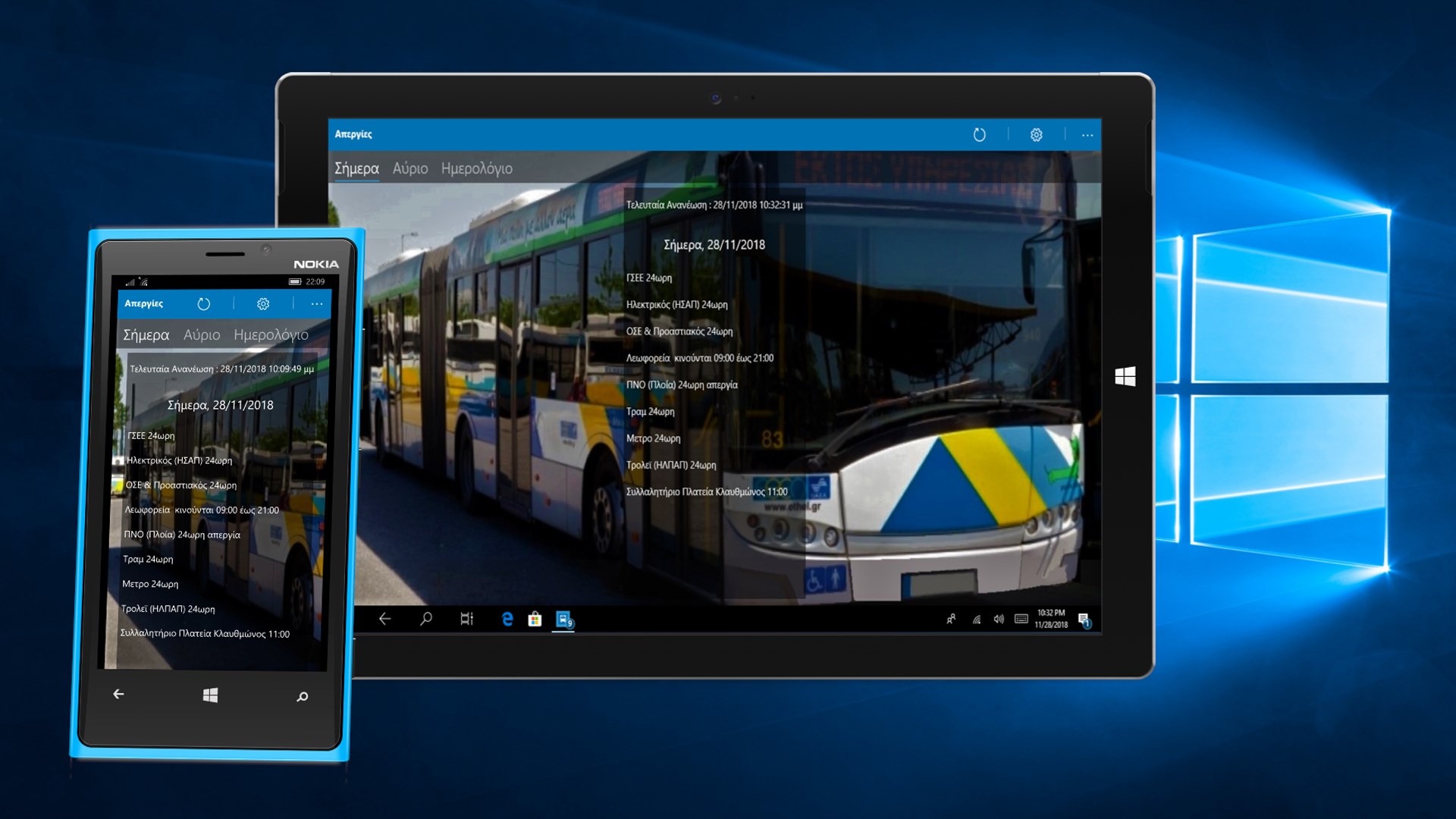Tap the refresh icon on the phone app
The width and height of the screenshot is (1456, 819).
203,304
